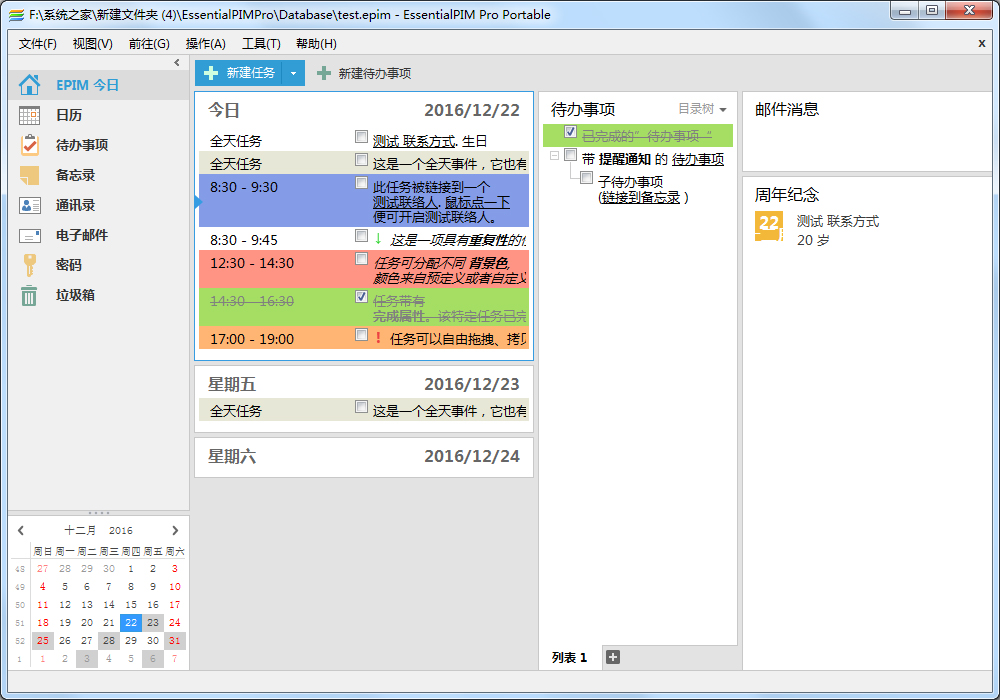Check 子待办事项 checkbox

point(587,178)
